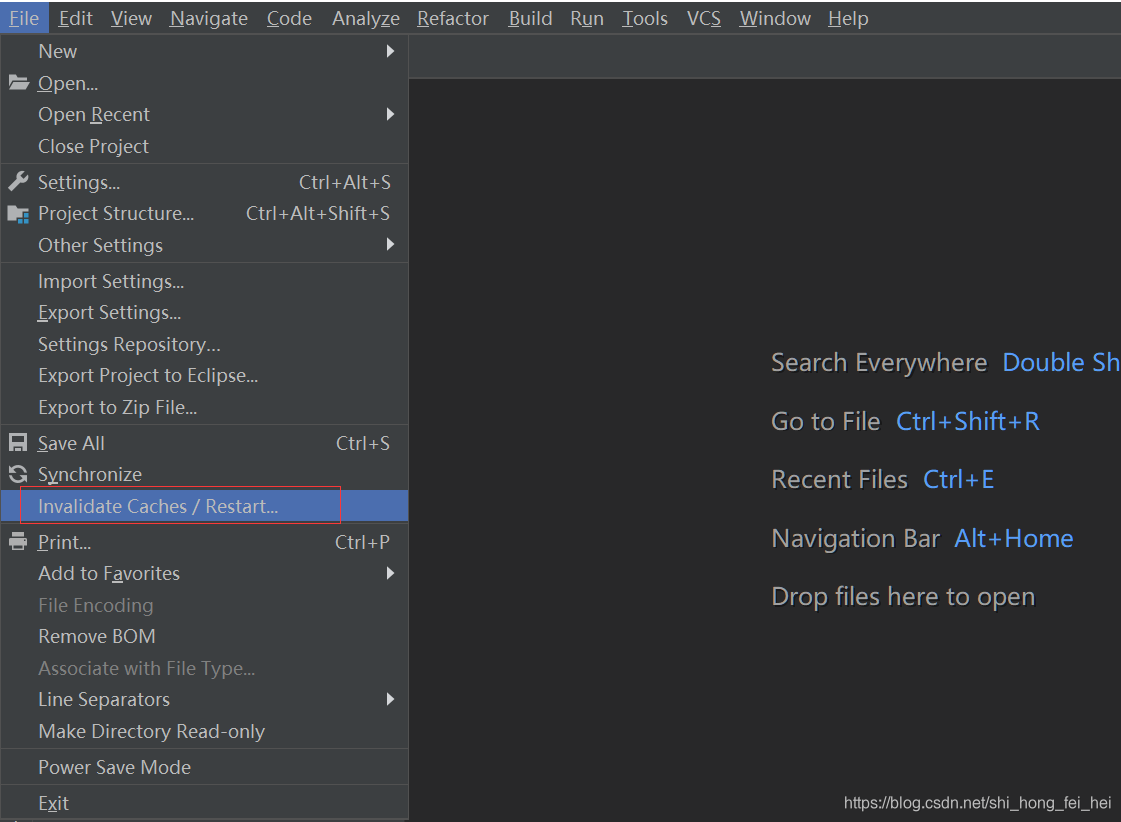Choose Export Project to Eclipse...
Screen dimensions: 1121x822
pos(204,375)
